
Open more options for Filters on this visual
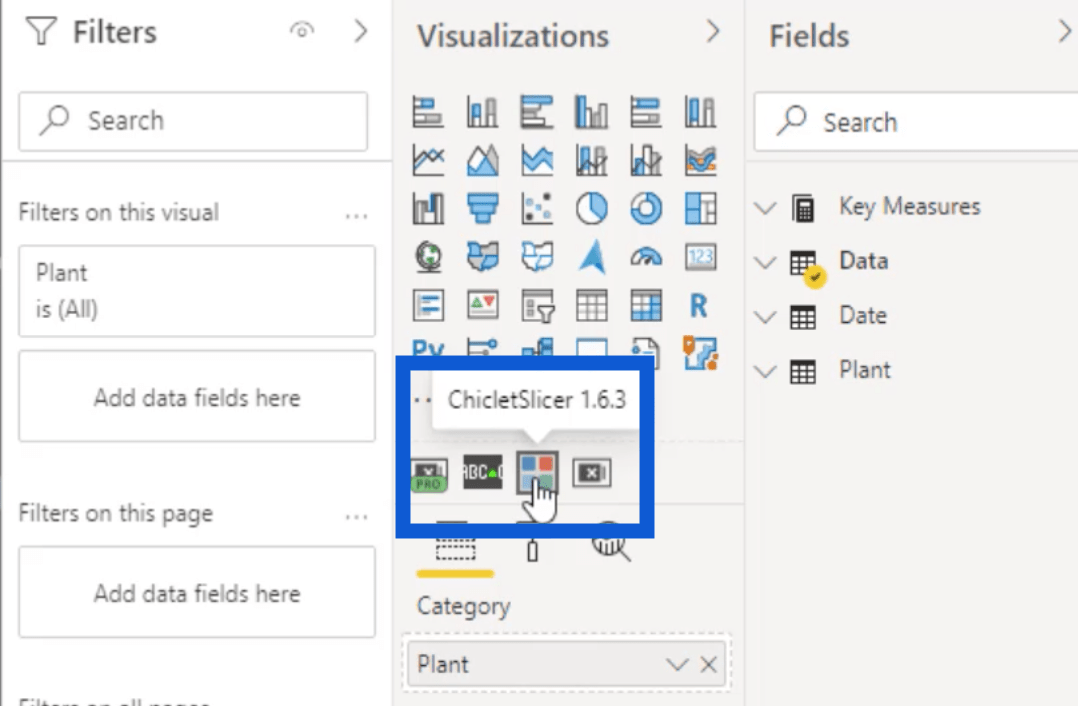click(356, 217)
